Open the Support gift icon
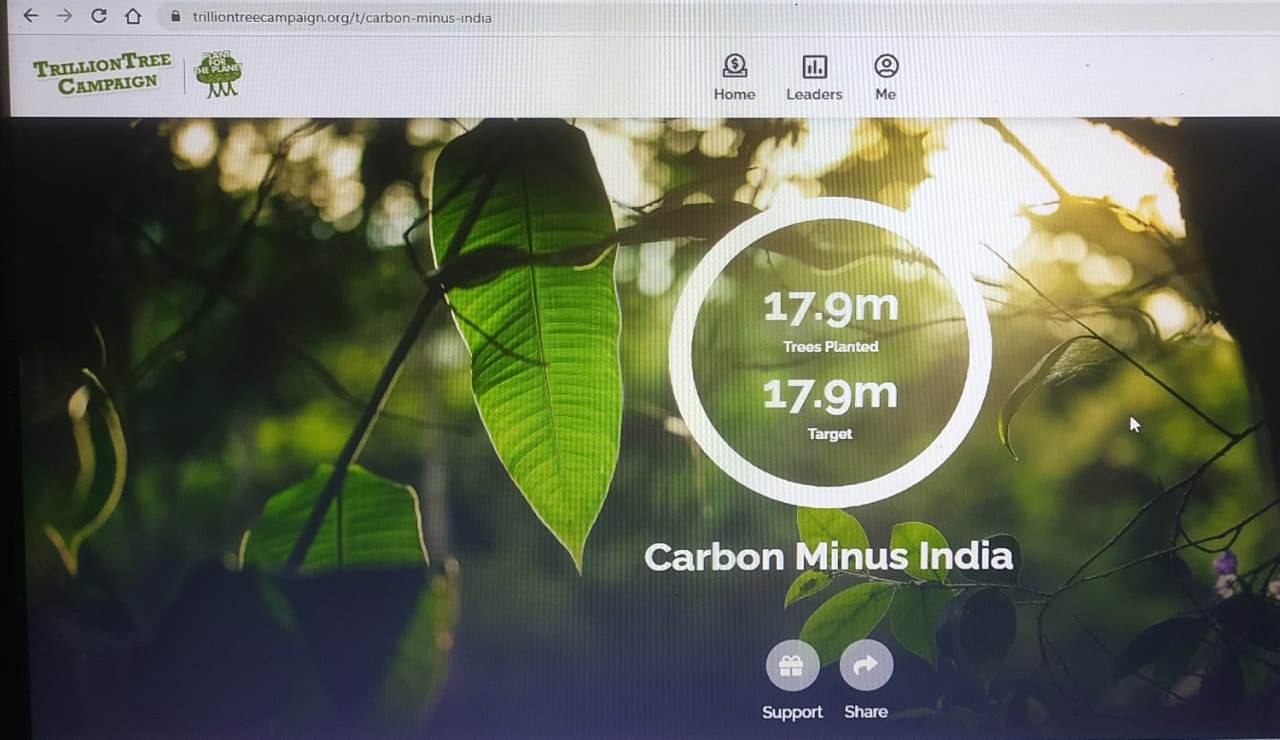This screenshot has width=1280, height=740. click(x=792, y=665)
